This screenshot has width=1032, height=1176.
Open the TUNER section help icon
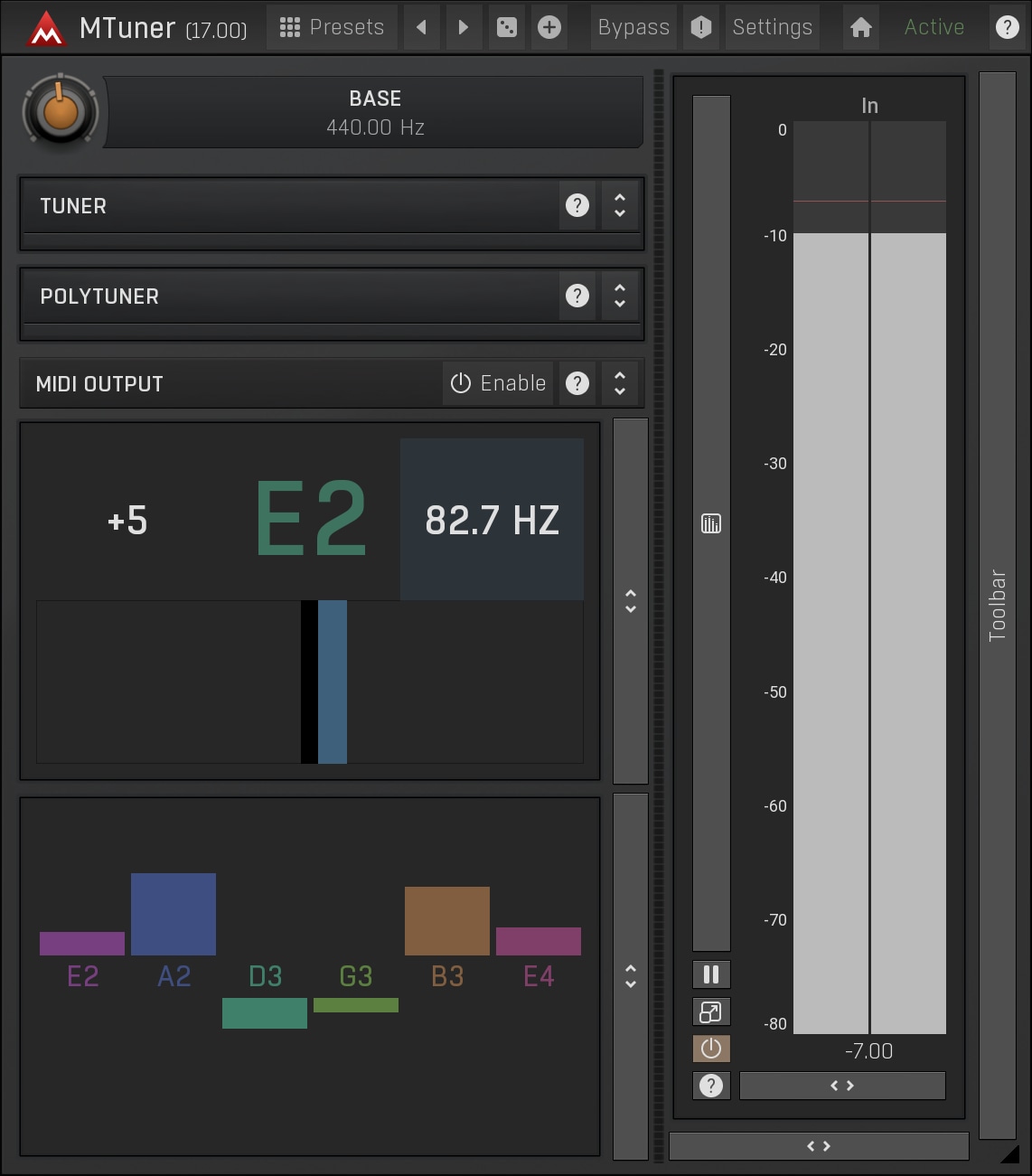click(577, 205)
